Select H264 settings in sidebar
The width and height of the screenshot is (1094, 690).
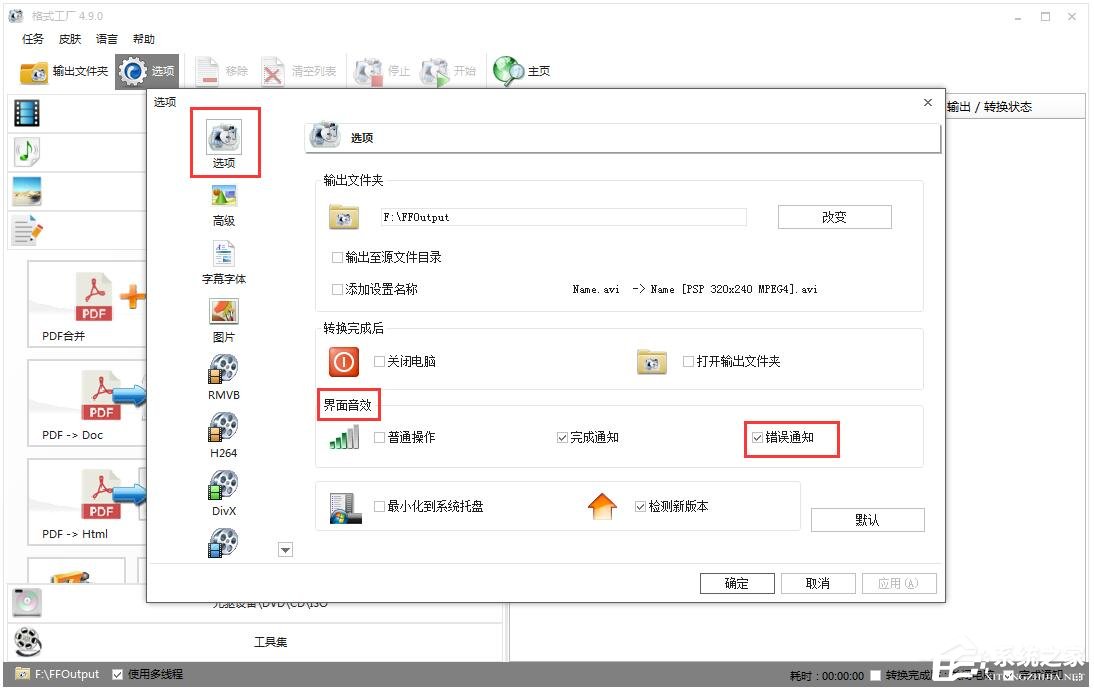224,435
